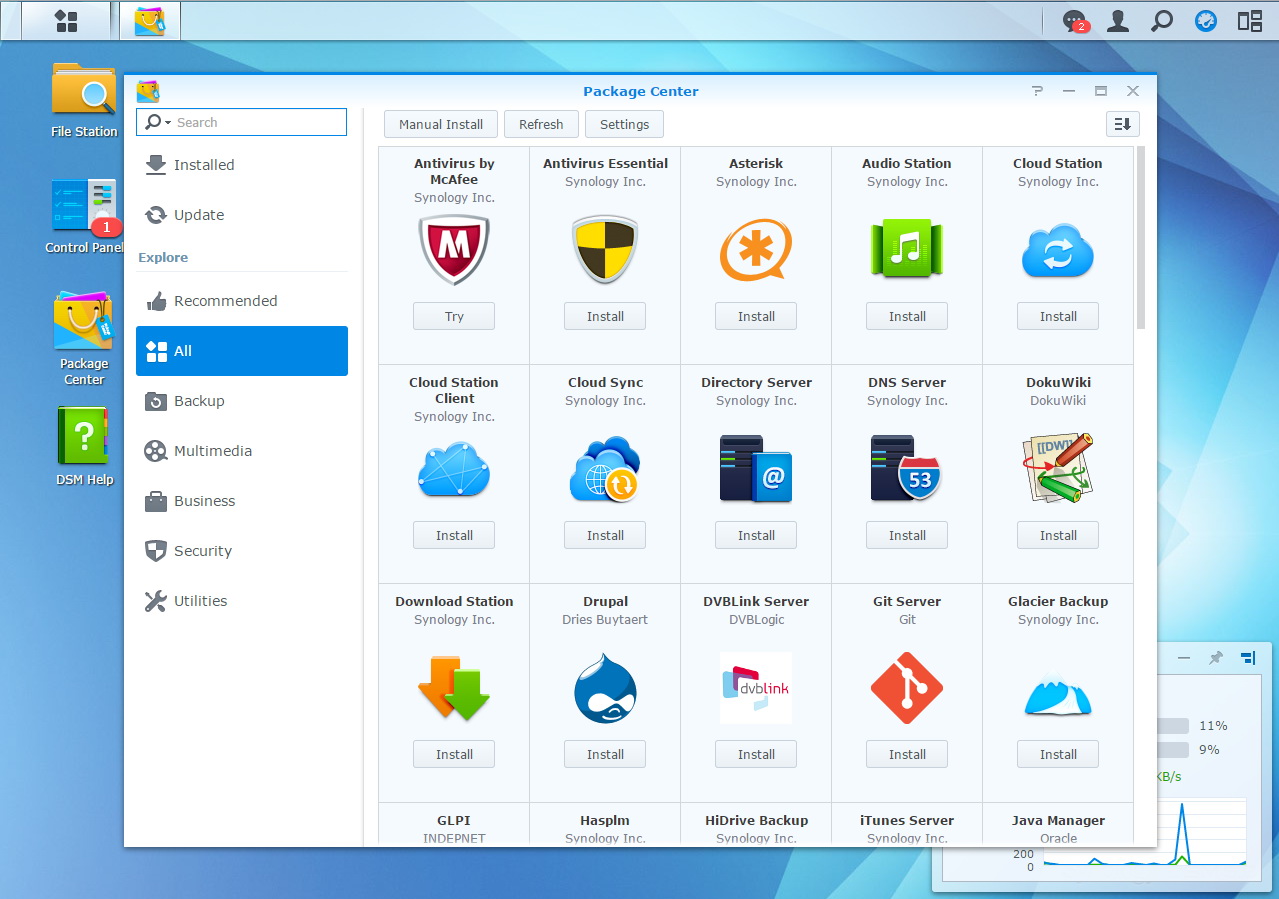This screenshot has height=899, width=1279.
Task: Open the Antivirus Essential shield icon
Action: (x=605, y=250)
